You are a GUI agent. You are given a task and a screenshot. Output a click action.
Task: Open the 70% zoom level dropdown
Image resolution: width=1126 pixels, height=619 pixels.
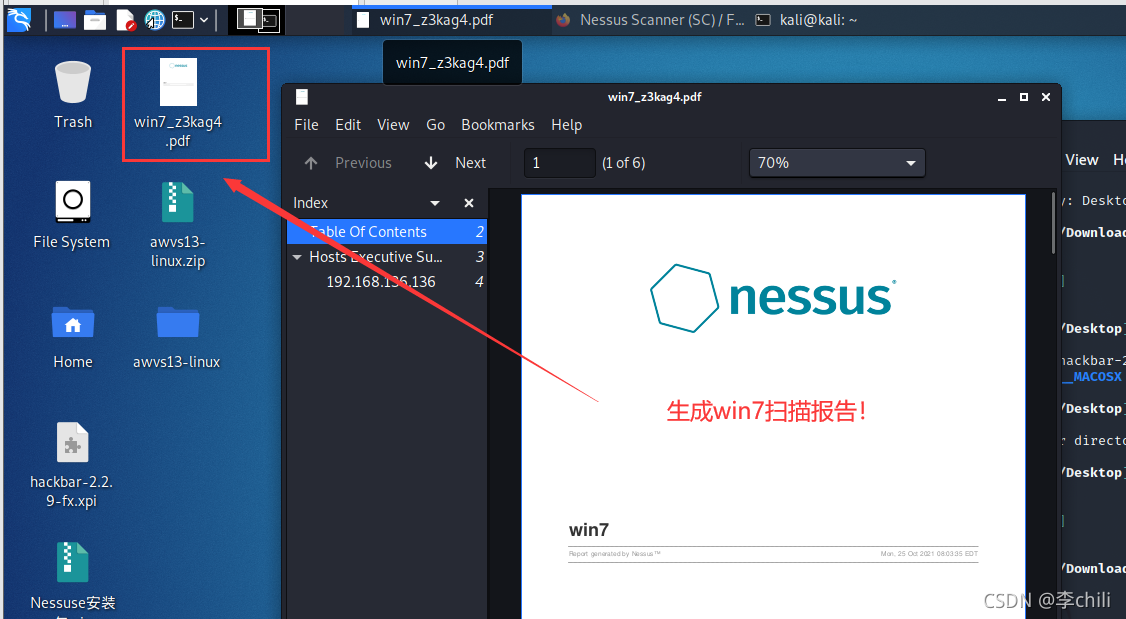tap(837, 163)
